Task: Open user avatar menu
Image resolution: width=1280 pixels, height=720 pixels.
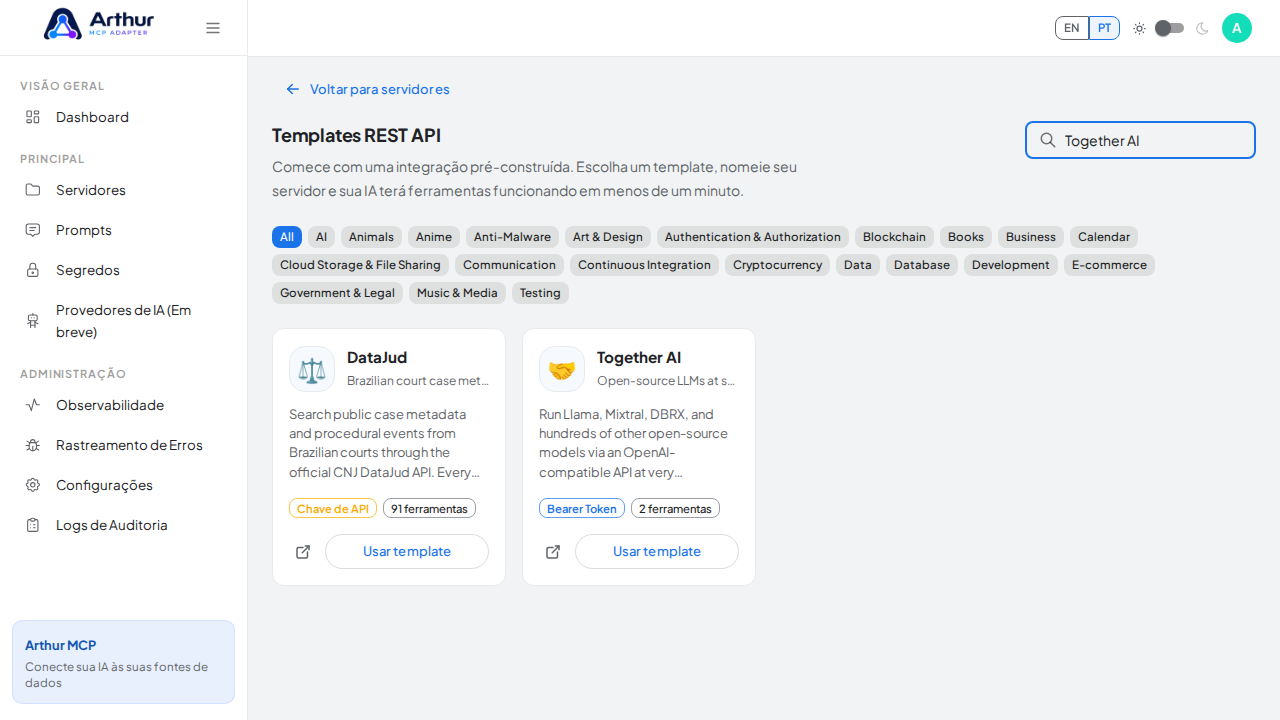Action: coord(1237,28)
